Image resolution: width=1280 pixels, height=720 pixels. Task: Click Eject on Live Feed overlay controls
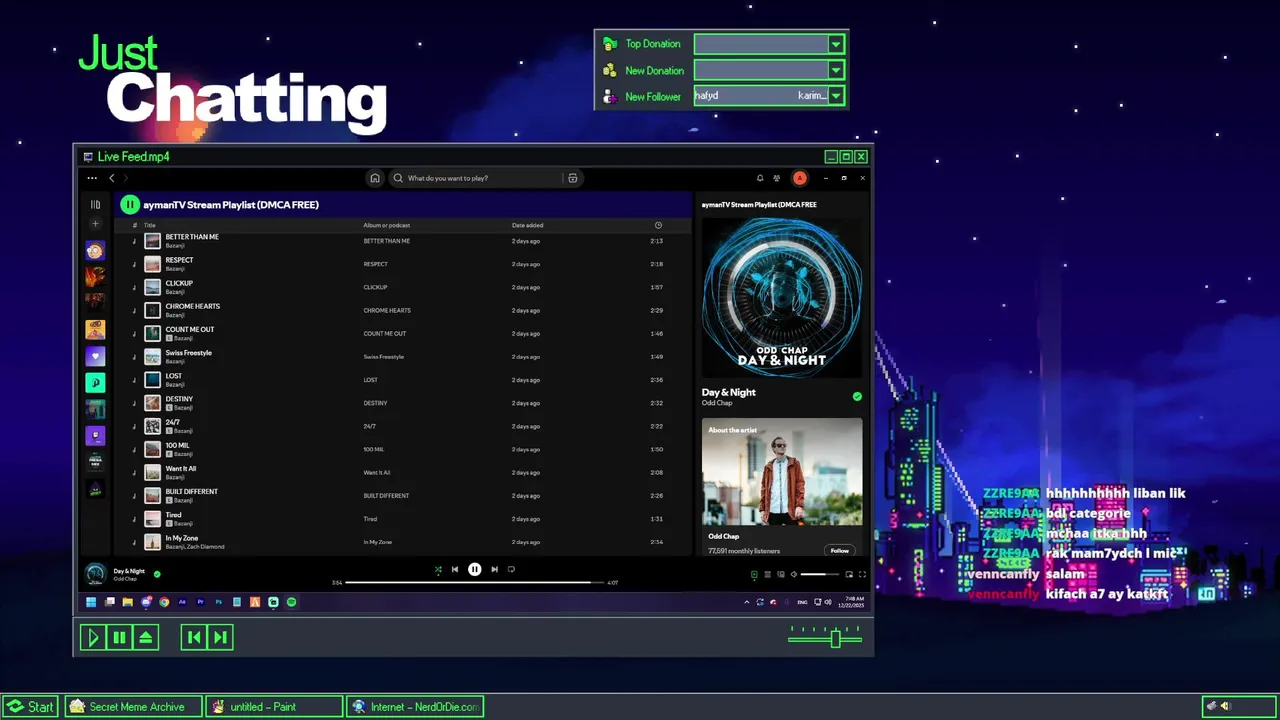(x=146, y=637)
